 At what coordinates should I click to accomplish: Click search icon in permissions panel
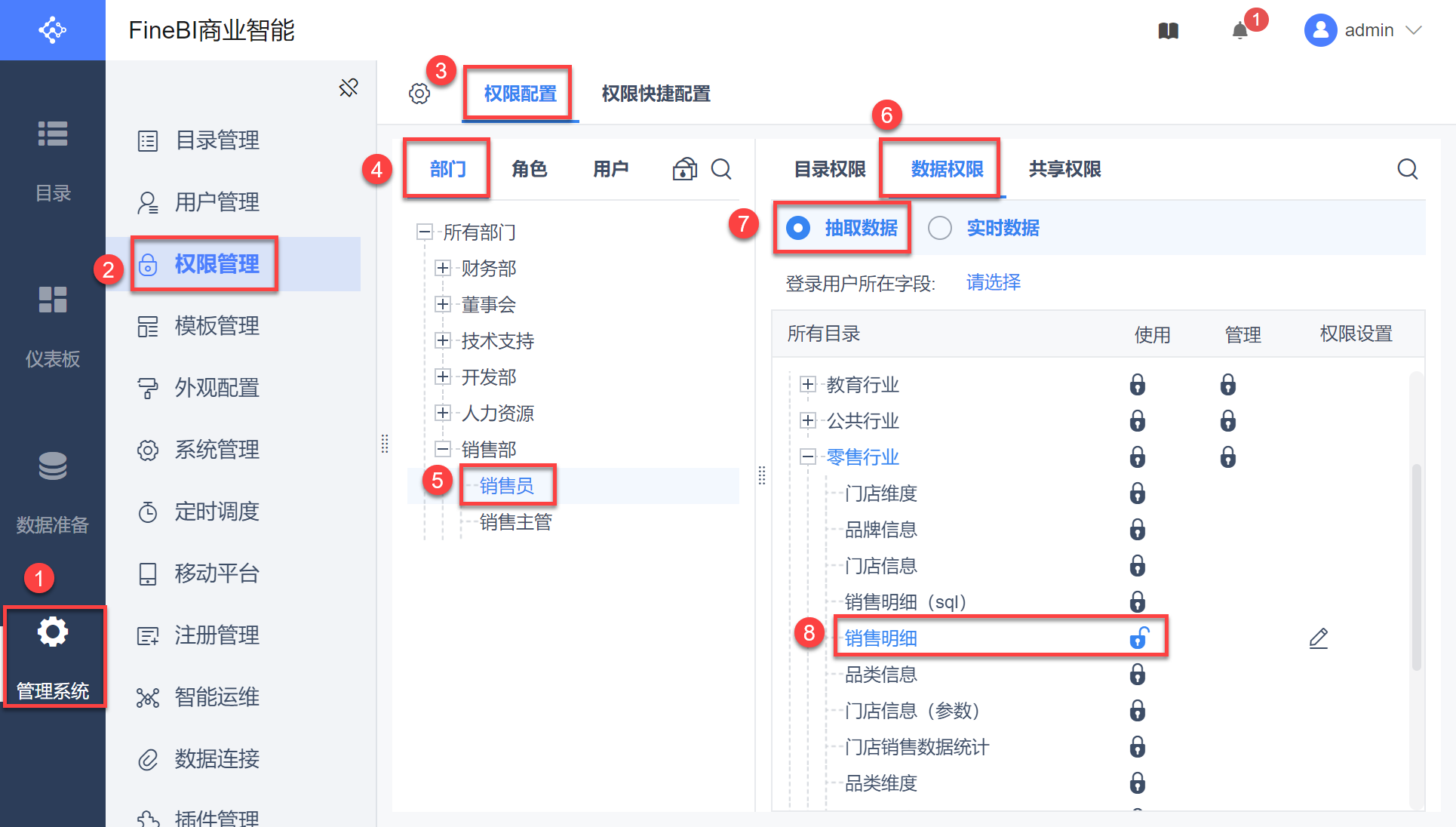(x=1407, y=169)
